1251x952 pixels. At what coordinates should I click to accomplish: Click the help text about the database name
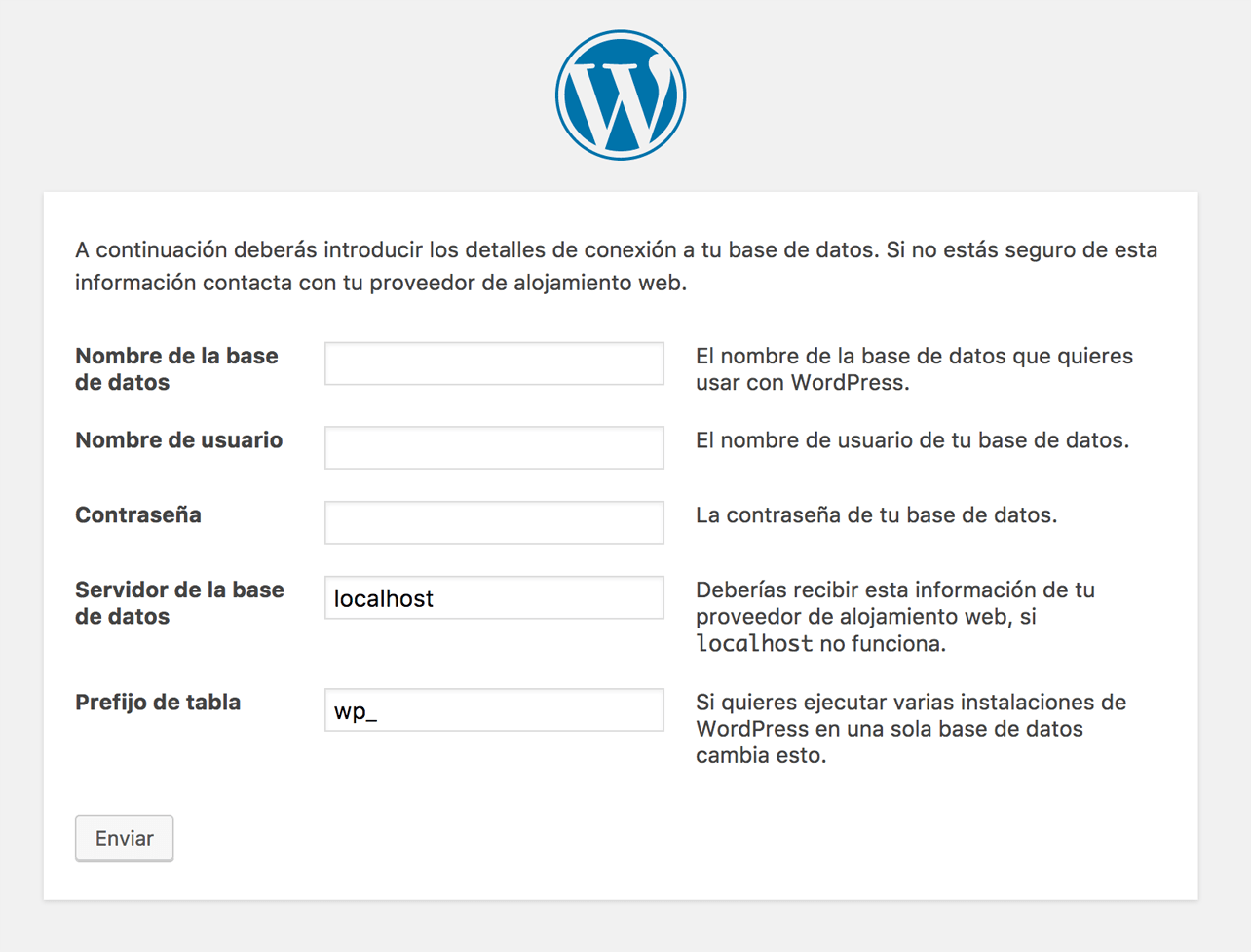tap(914, 368)
